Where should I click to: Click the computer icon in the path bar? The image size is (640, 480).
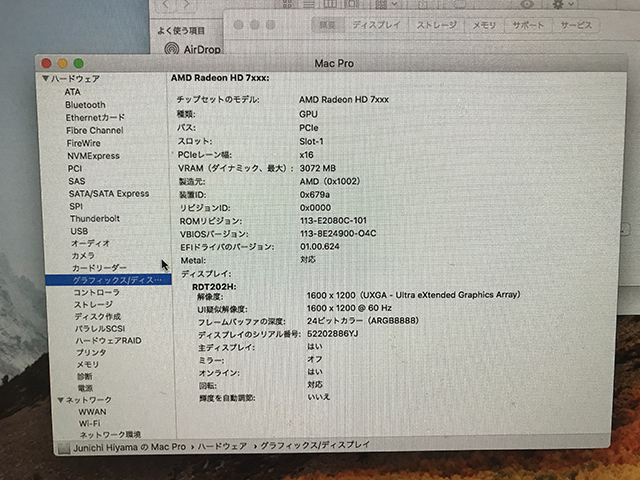64,448
